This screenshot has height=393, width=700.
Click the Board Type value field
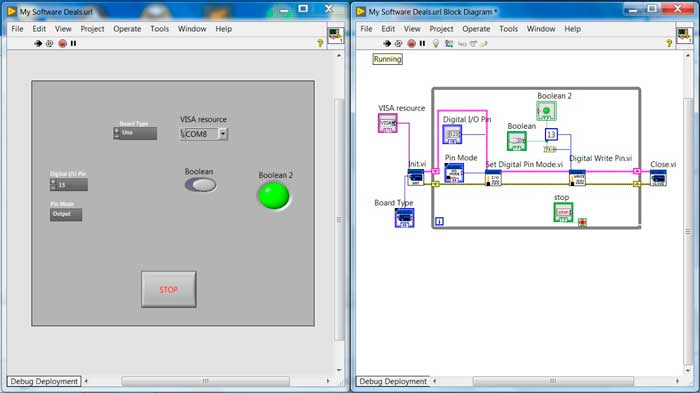point(138,133)
